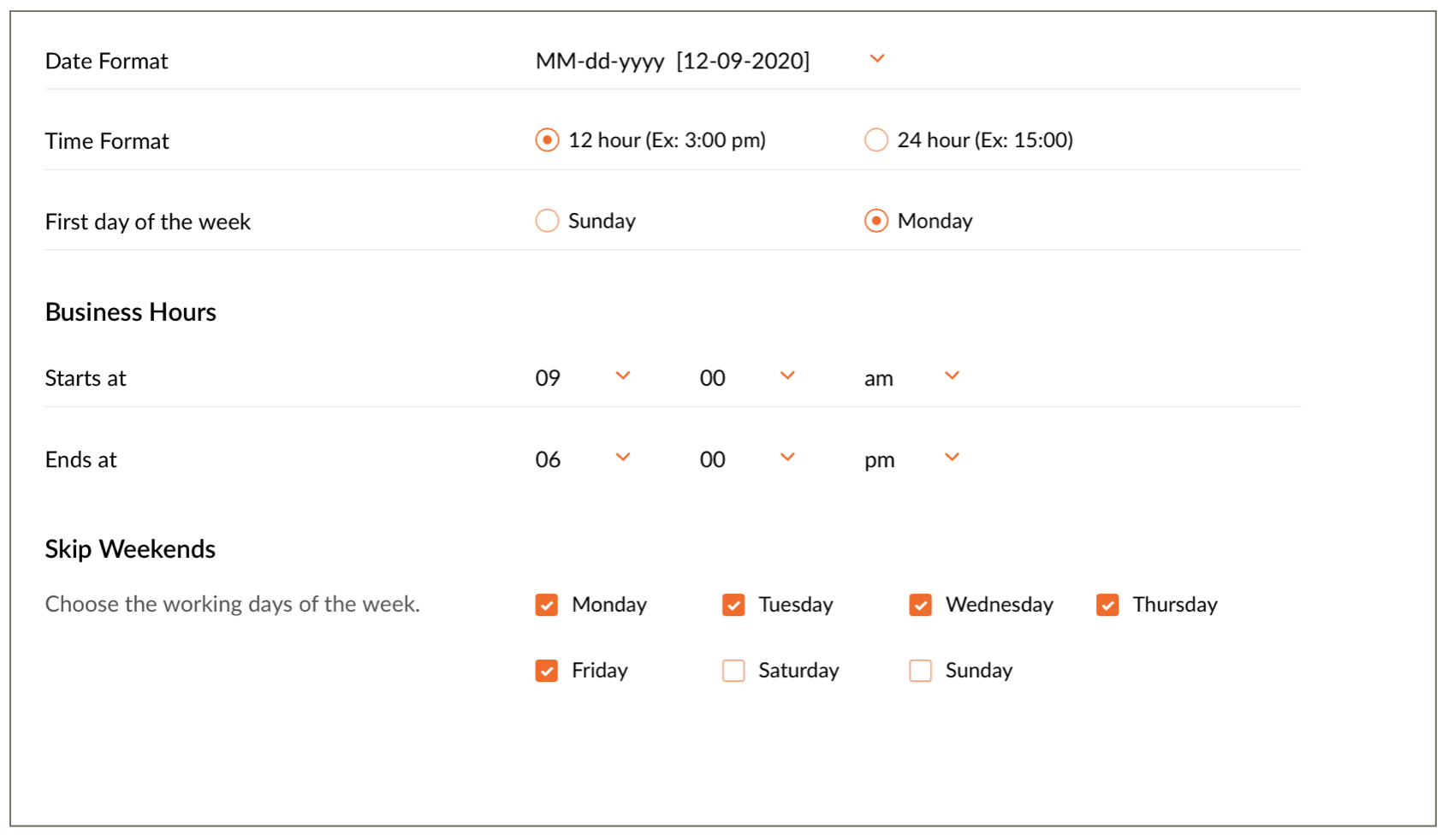Select 12 hour time format
The height and width of the screenshot is (840, 1448).
[x=547, y=140]
